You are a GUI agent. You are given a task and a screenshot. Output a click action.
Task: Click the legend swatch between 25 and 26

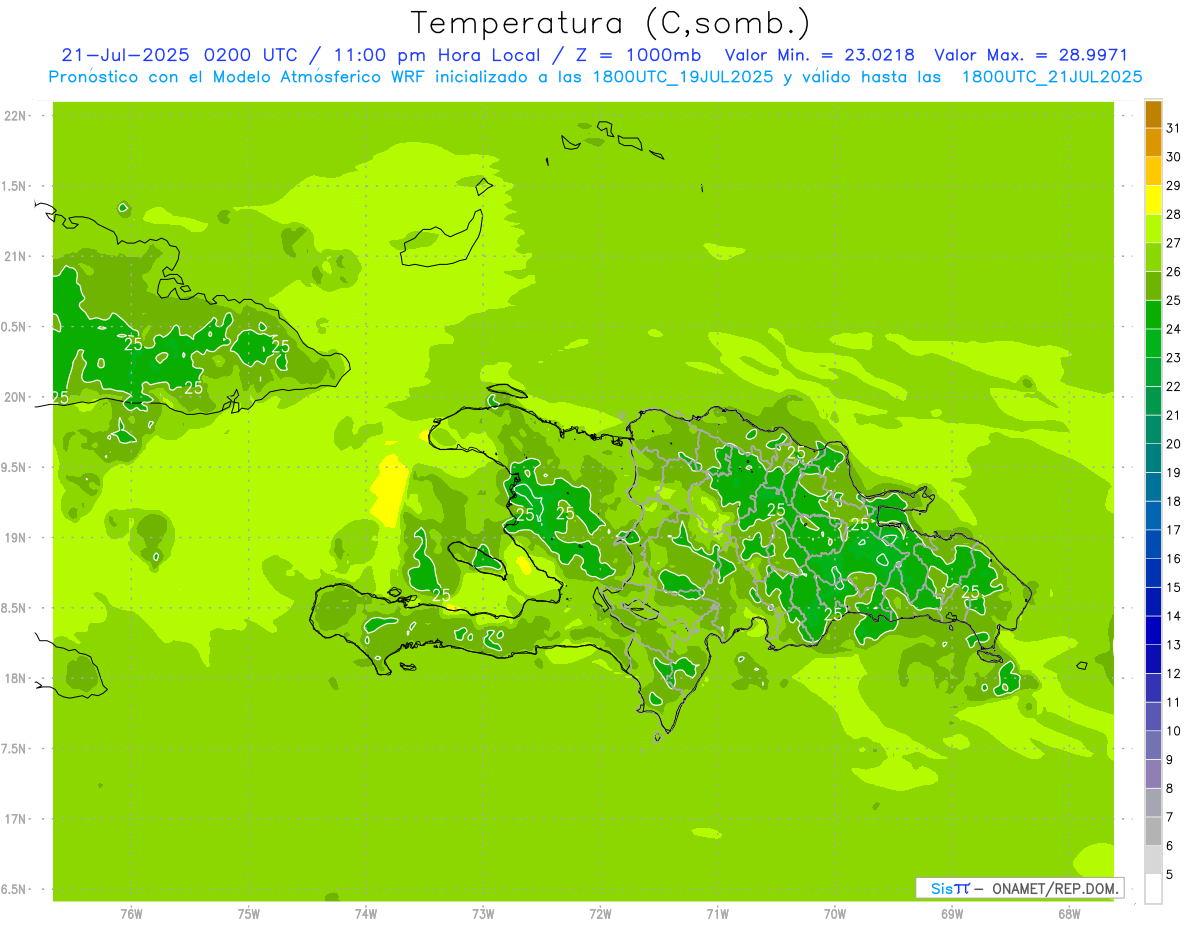click(x=1153, y=286)
